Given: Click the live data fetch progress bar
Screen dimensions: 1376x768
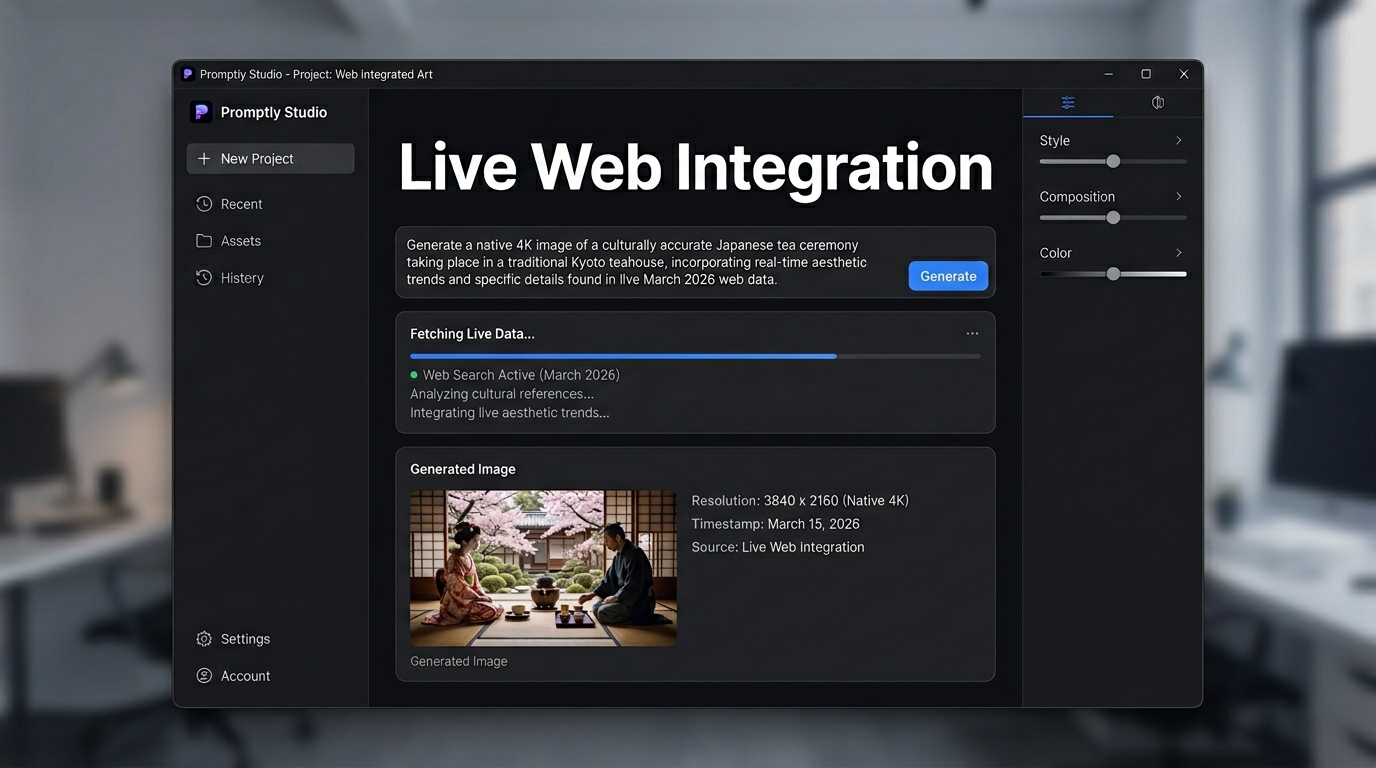Looking at the screenshot, I should point(695,356).
